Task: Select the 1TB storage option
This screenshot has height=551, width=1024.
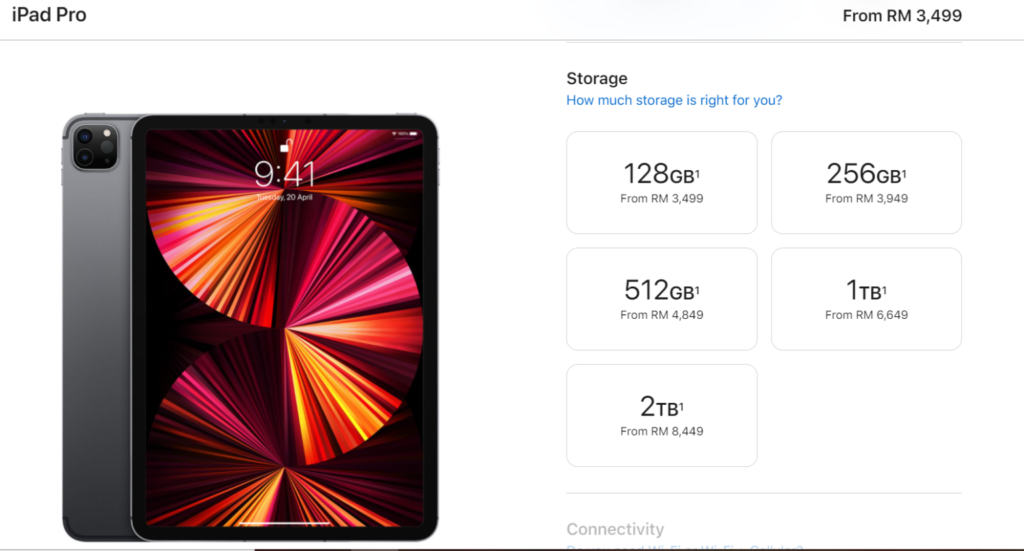Action: click(866, 299)
